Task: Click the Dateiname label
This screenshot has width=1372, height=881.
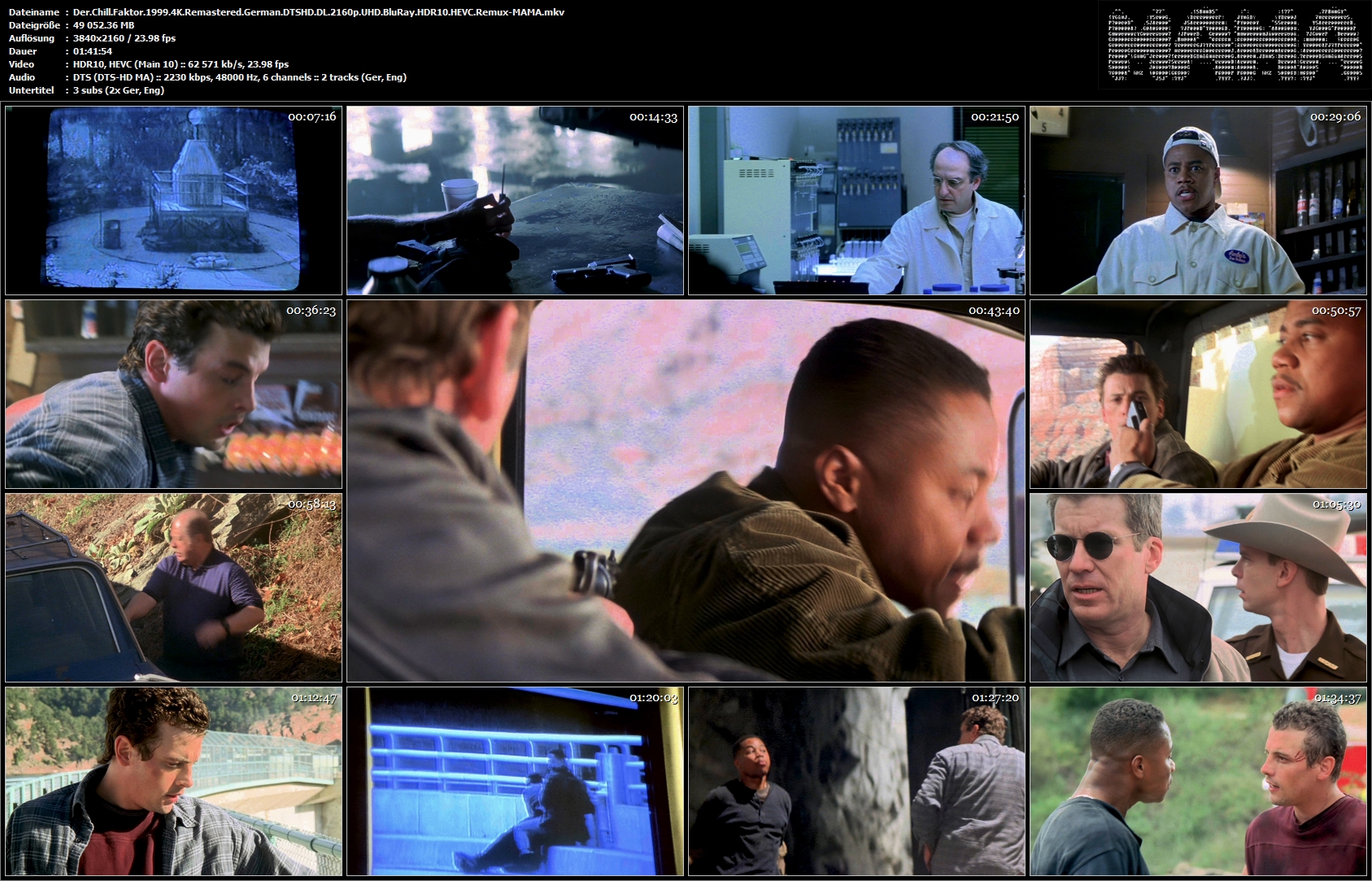Action: coord(34,12)
